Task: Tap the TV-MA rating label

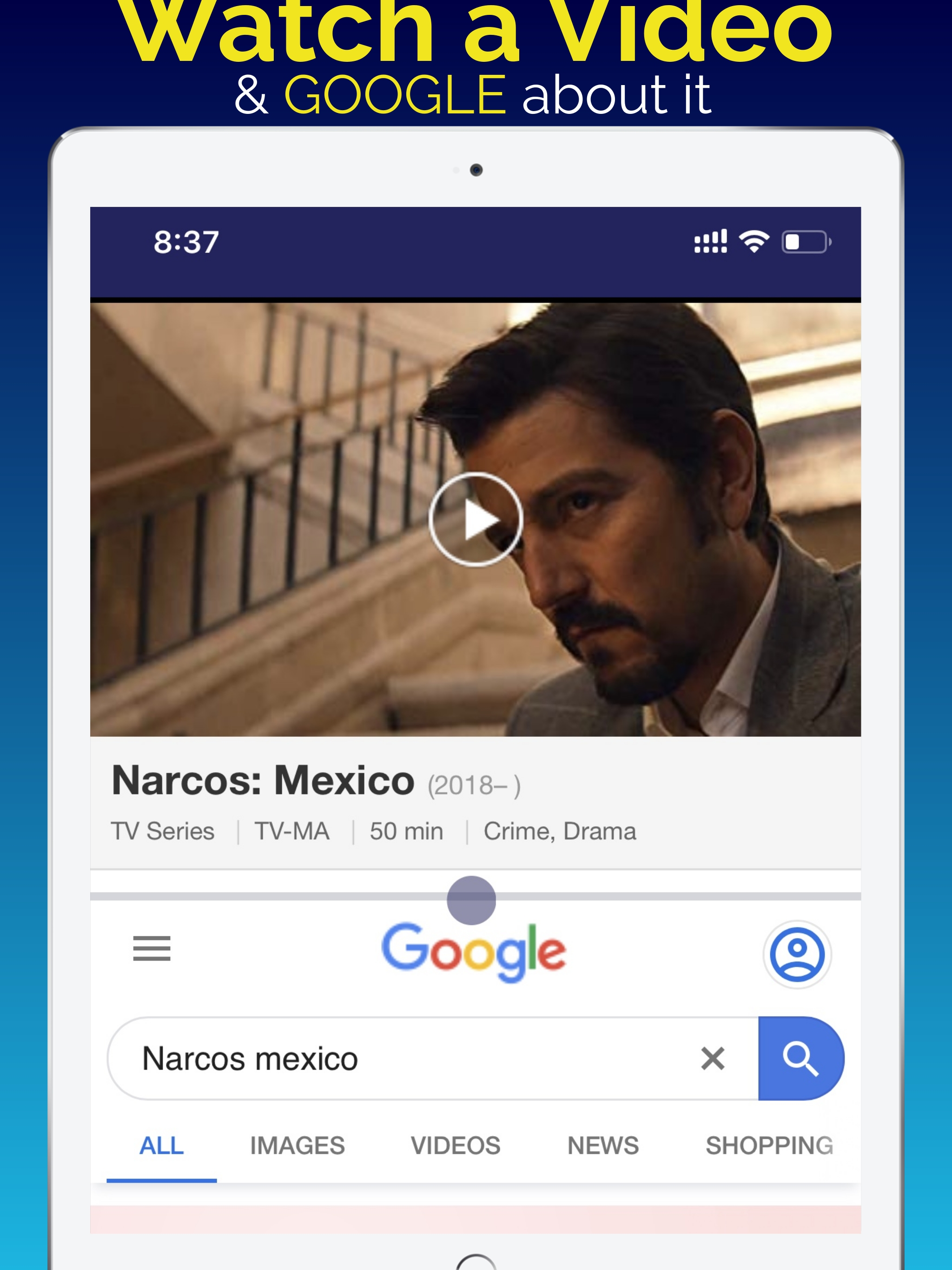Action: point(291,831)
